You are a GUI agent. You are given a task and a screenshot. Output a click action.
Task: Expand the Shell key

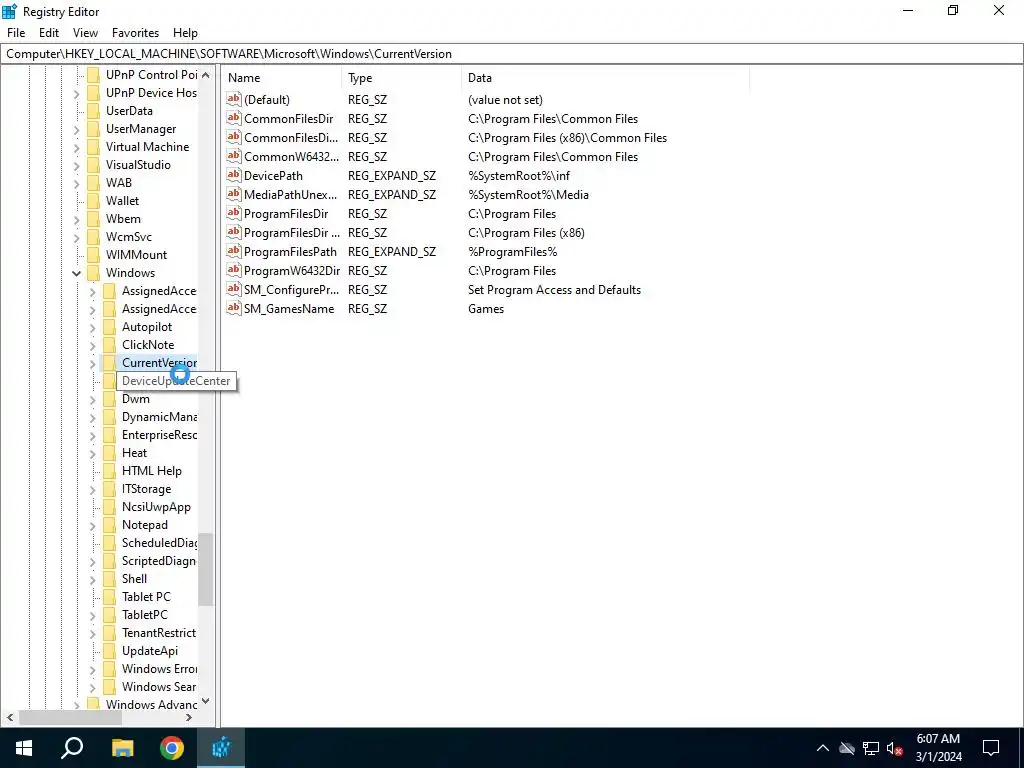(92, 579)
